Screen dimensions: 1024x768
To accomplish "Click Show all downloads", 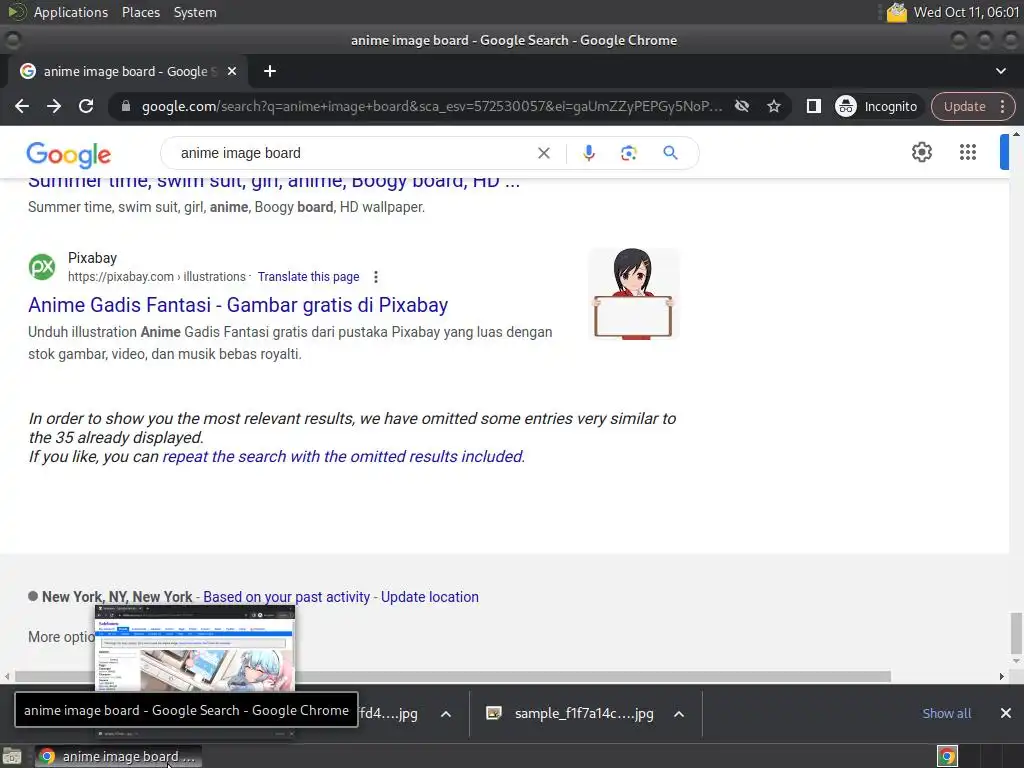I will pos(946,714).
